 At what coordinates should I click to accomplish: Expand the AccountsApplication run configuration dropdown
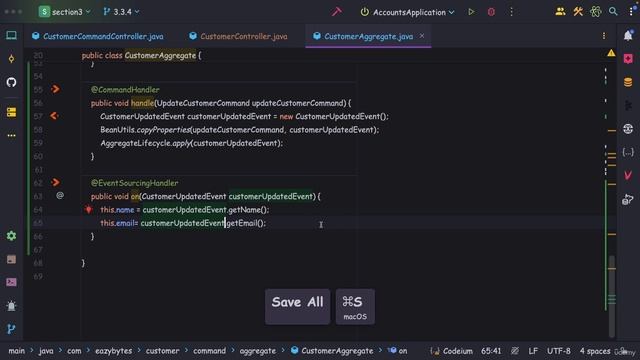[407, 12]
